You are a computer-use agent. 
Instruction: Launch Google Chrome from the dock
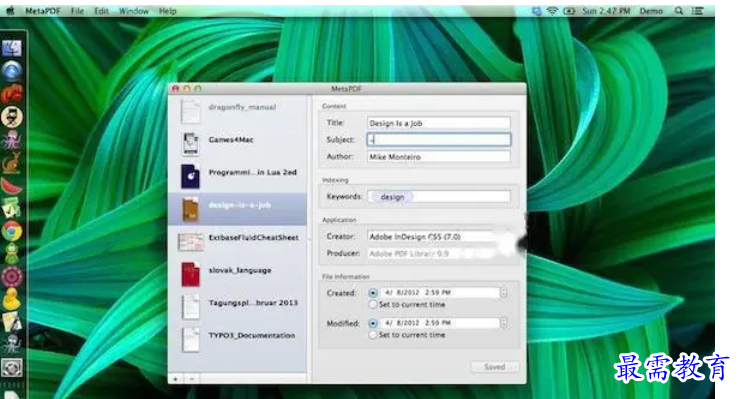point(12,231)
